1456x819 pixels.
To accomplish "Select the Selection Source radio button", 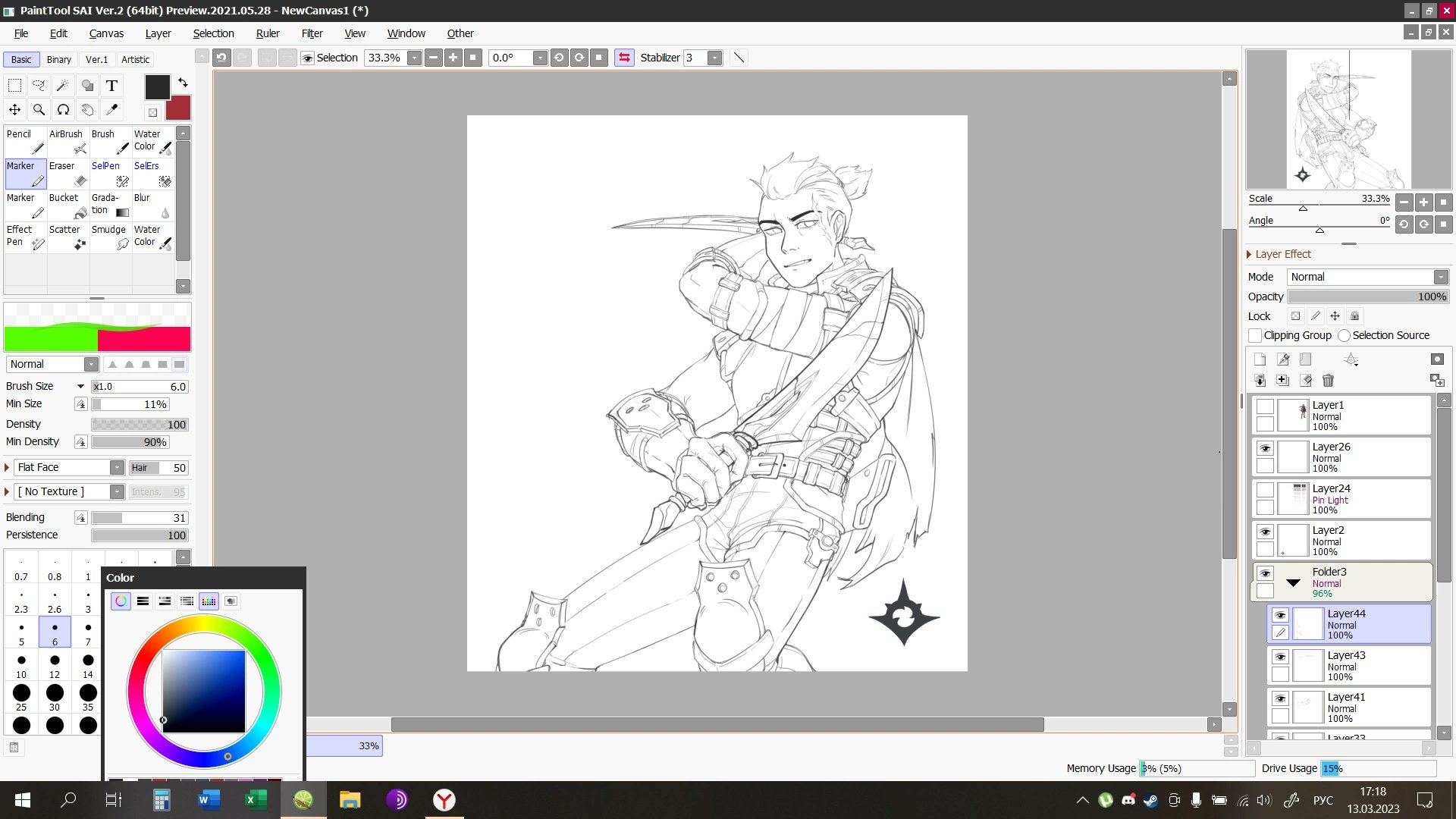I will tap(1345, 335).
